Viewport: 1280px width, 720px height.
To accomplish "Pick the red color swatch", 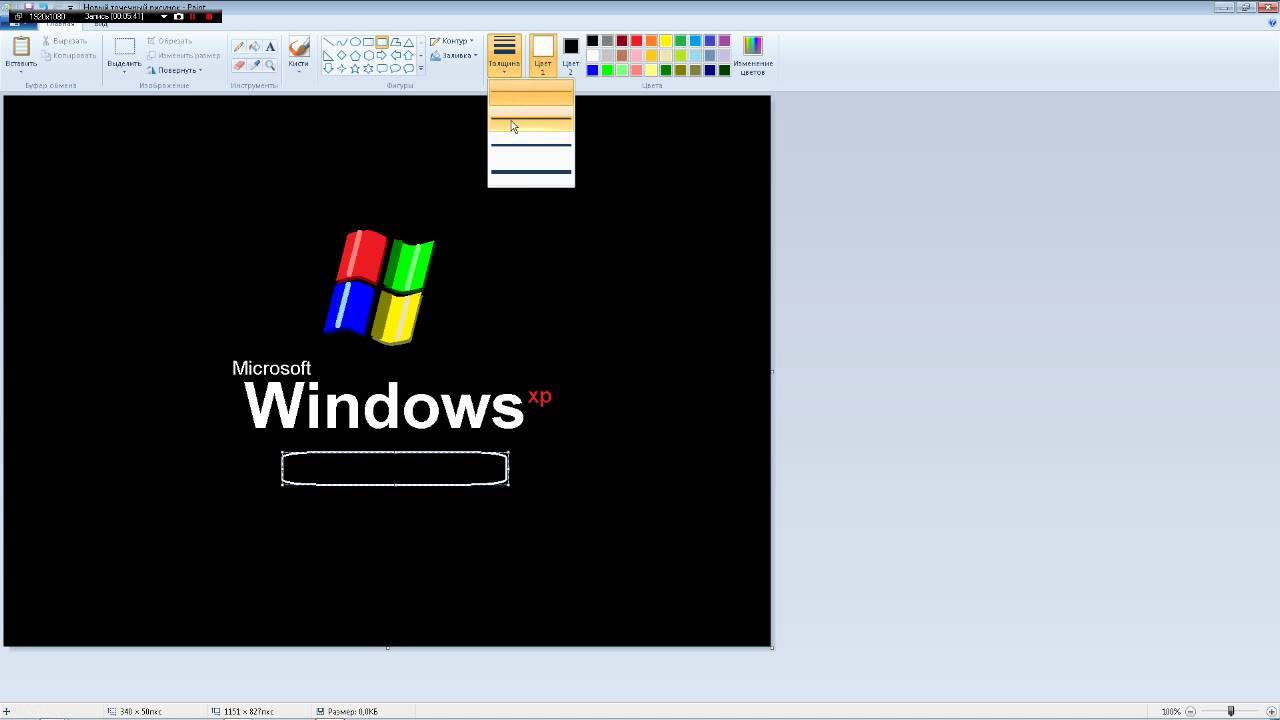I will coord(637,41).
